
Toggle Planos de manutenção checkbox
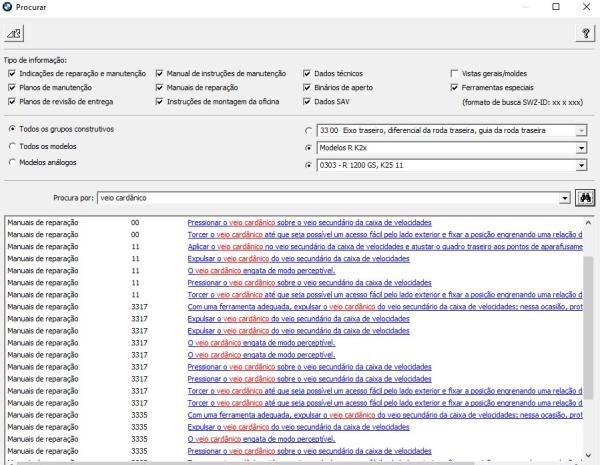(12, 87)
